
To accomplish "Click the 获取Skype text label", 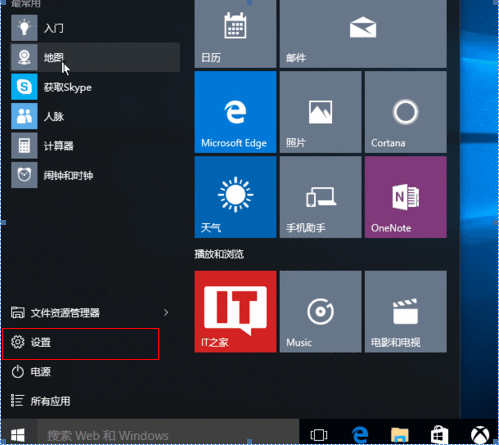I will (x=68, y=87).
